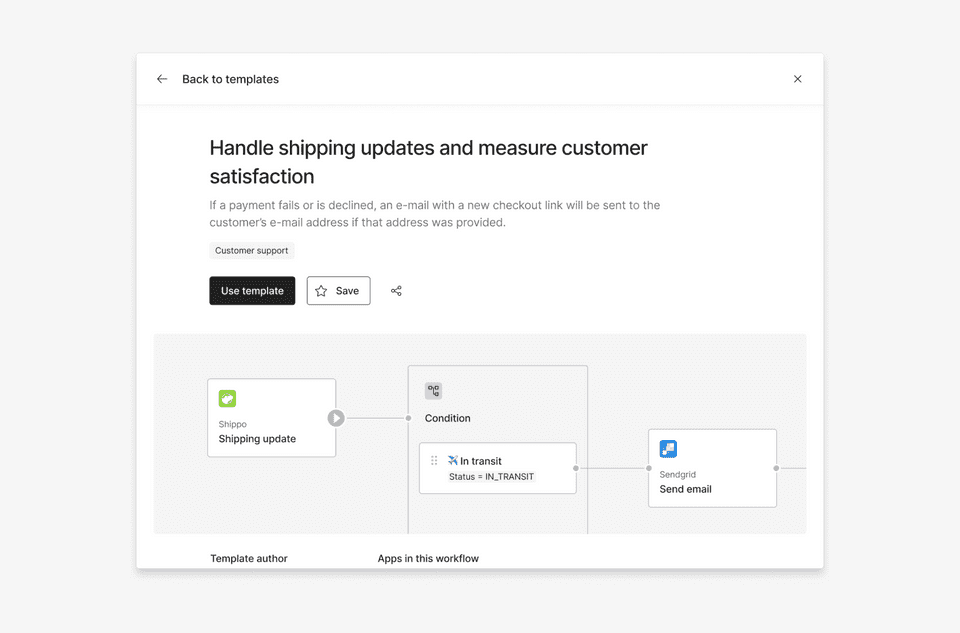
Task: Click the Apps in this workflow heading
Action: [x=428, y=558]
